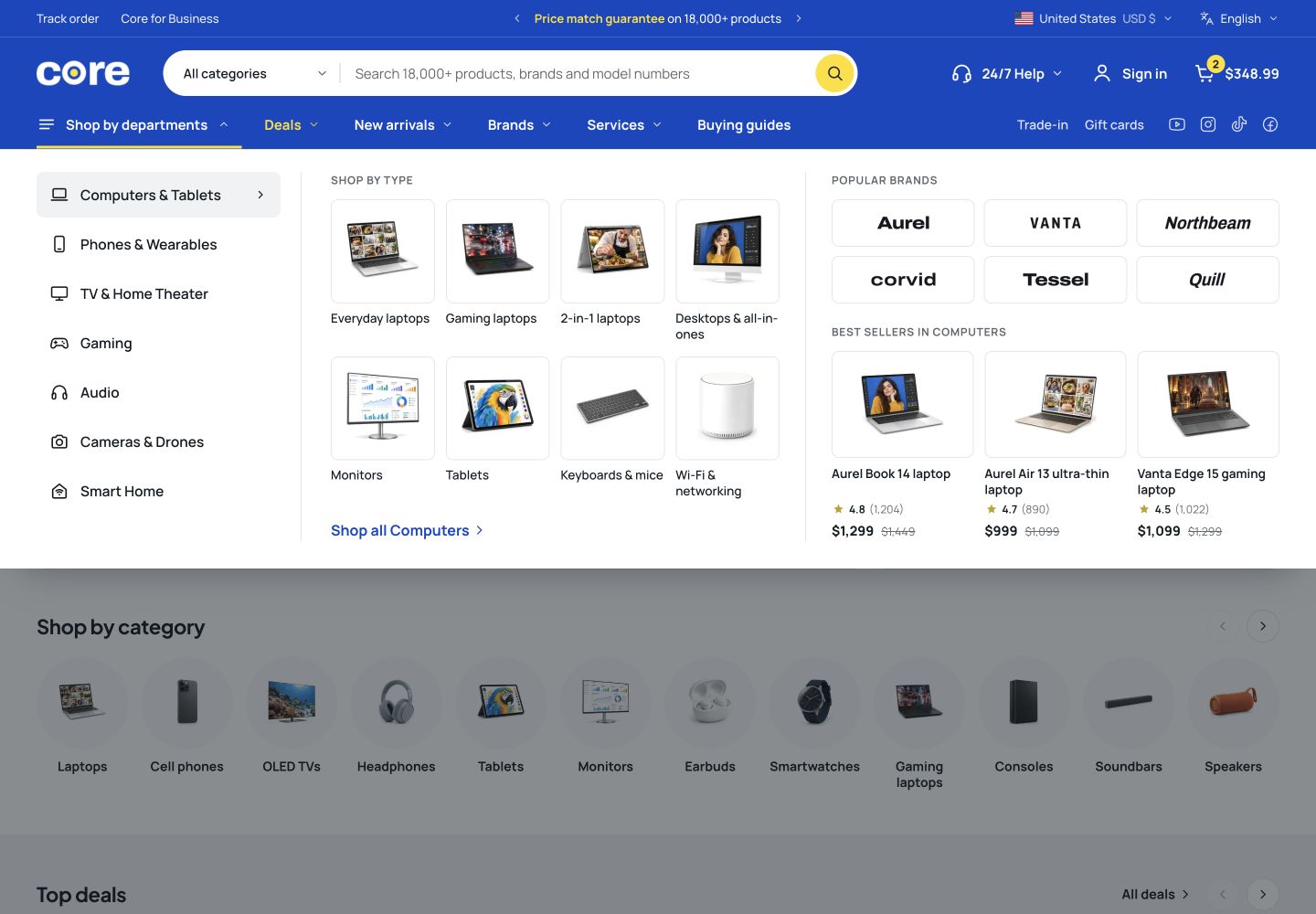The width and height of the screenshot is (1316, 914).
Task: Click next arrow in Top deals
Action: (1263, 894)
